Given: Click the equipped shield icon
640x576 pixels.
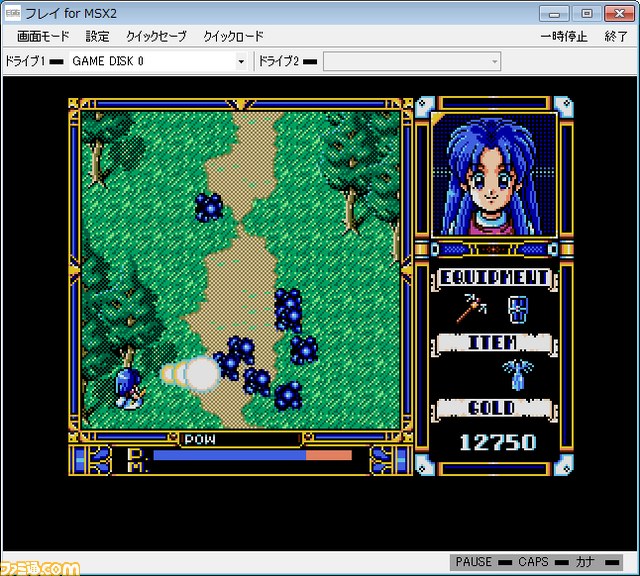Looking at the screenshot, I should click(518, 310).
